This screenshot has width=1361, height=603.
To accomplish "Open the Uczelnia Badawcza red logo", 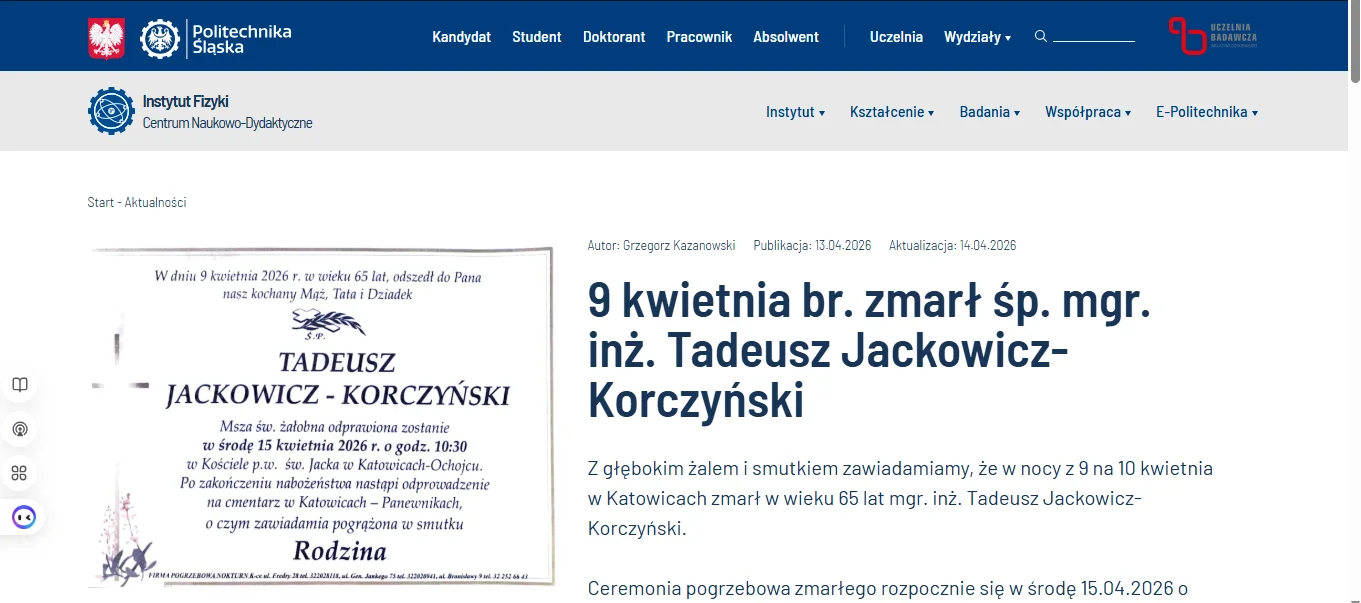I will pos(1214,36).
